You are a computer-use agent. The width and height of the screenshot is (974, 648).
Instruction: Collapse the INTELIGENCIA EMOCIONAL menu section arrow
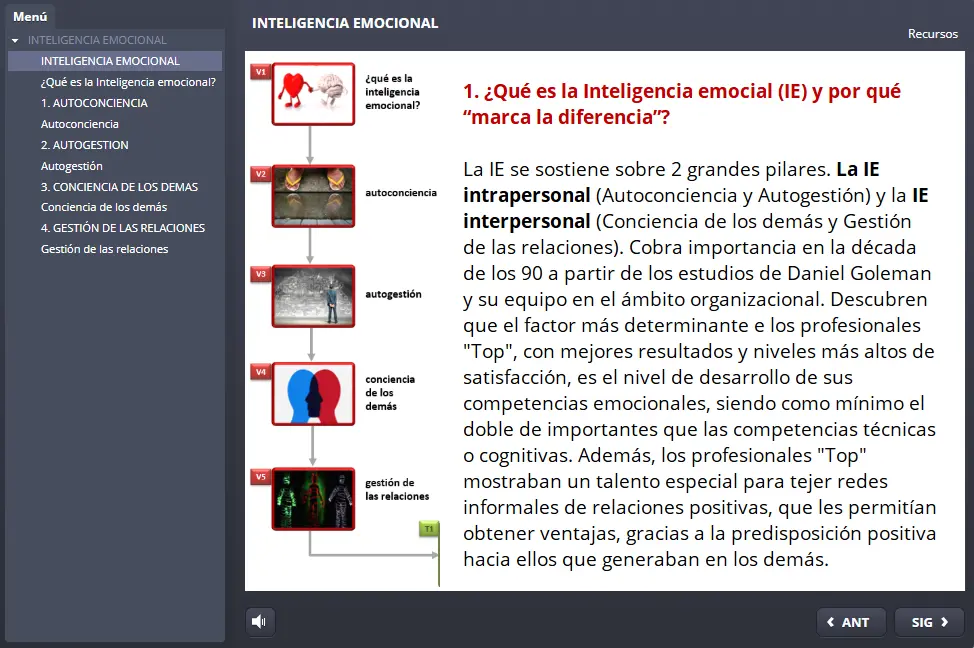[15, 41]
